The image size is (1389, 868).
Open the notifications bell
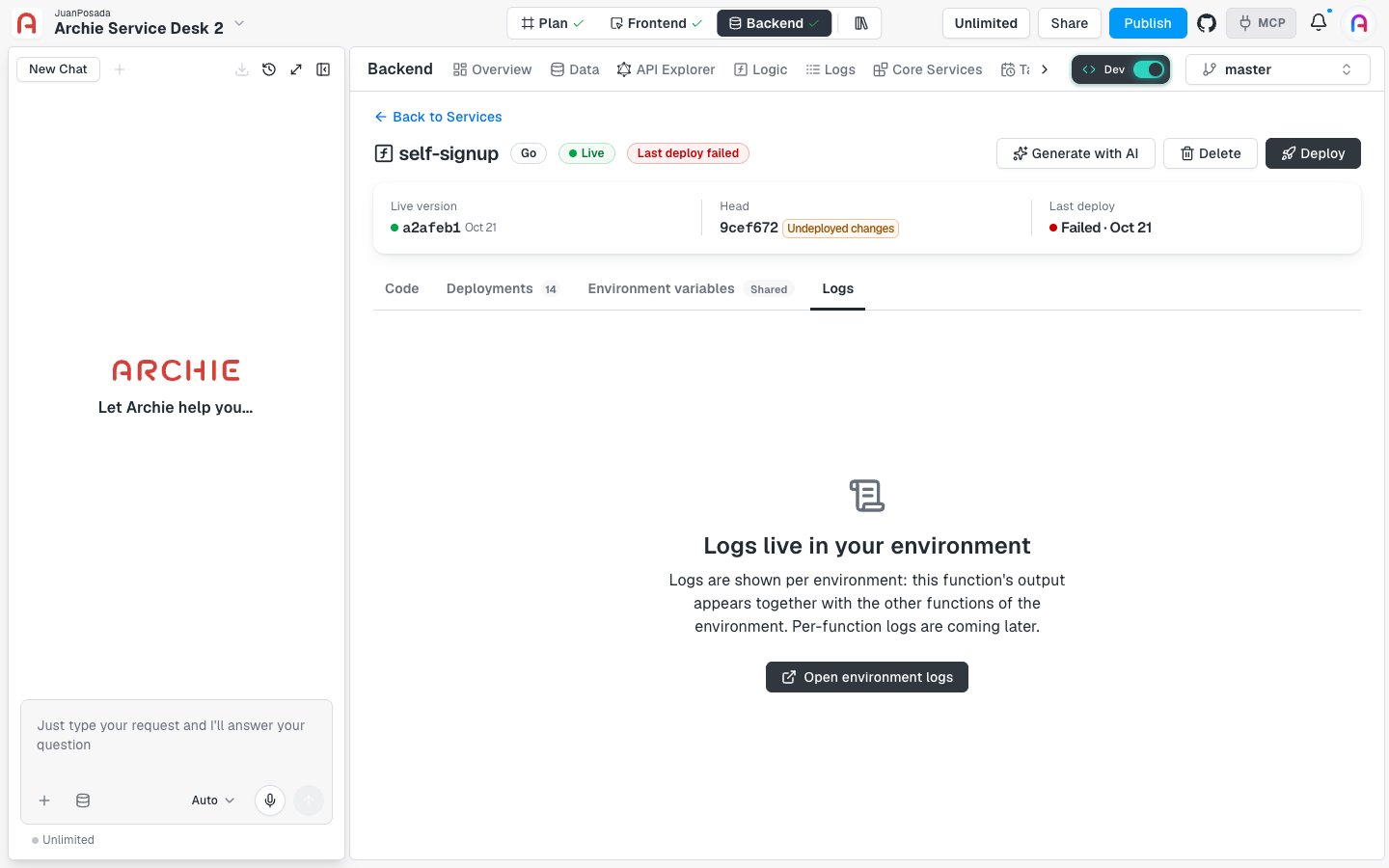point(1319,22)
